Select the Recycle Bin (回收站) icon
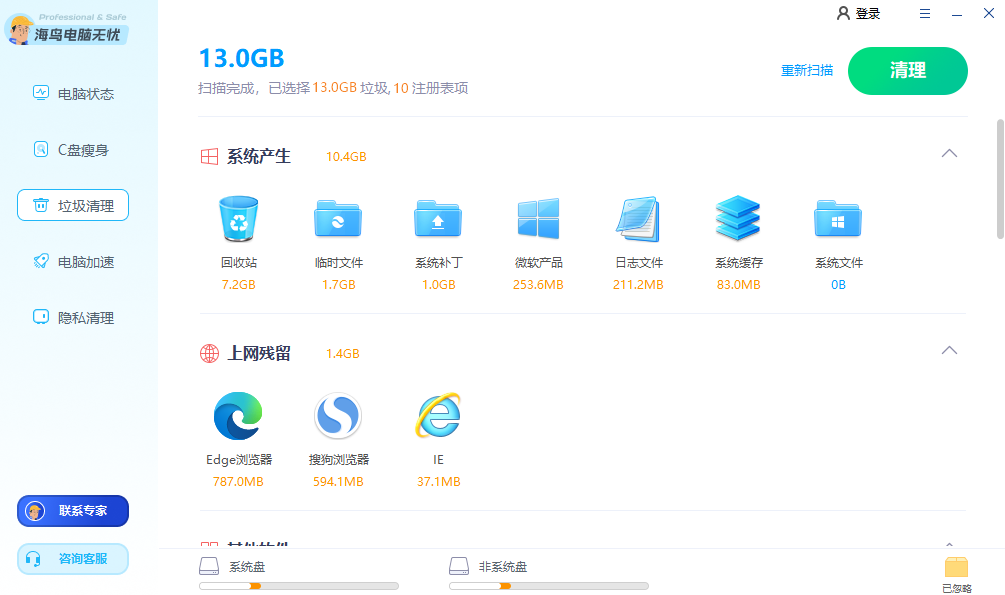The width and height of the screenshot is (1005, 595). click(238, 220)
